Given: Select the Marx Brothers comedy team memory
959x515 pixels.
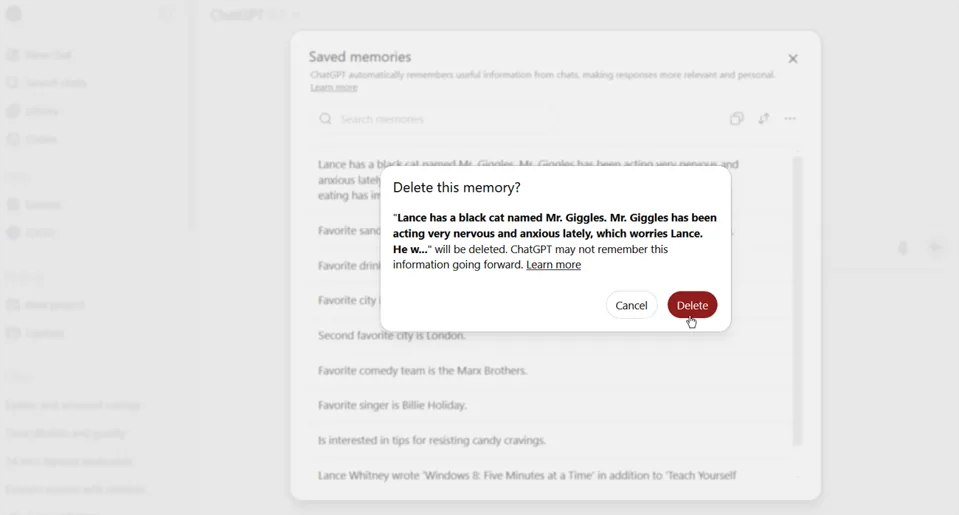Looking at the screenshot, I should click(423, 371).
